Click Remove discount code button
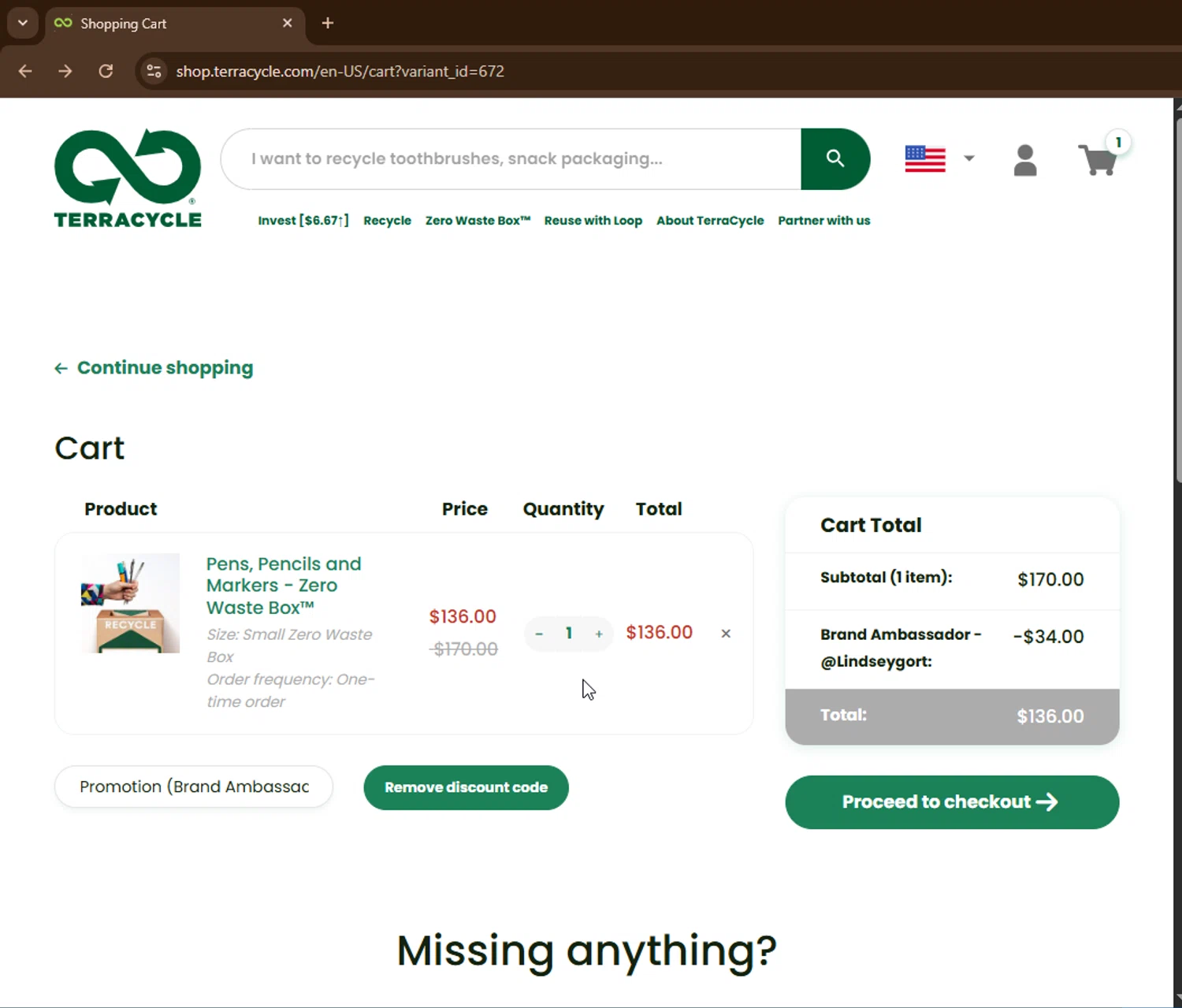The image size is (1182, 1008). point(466,787)
